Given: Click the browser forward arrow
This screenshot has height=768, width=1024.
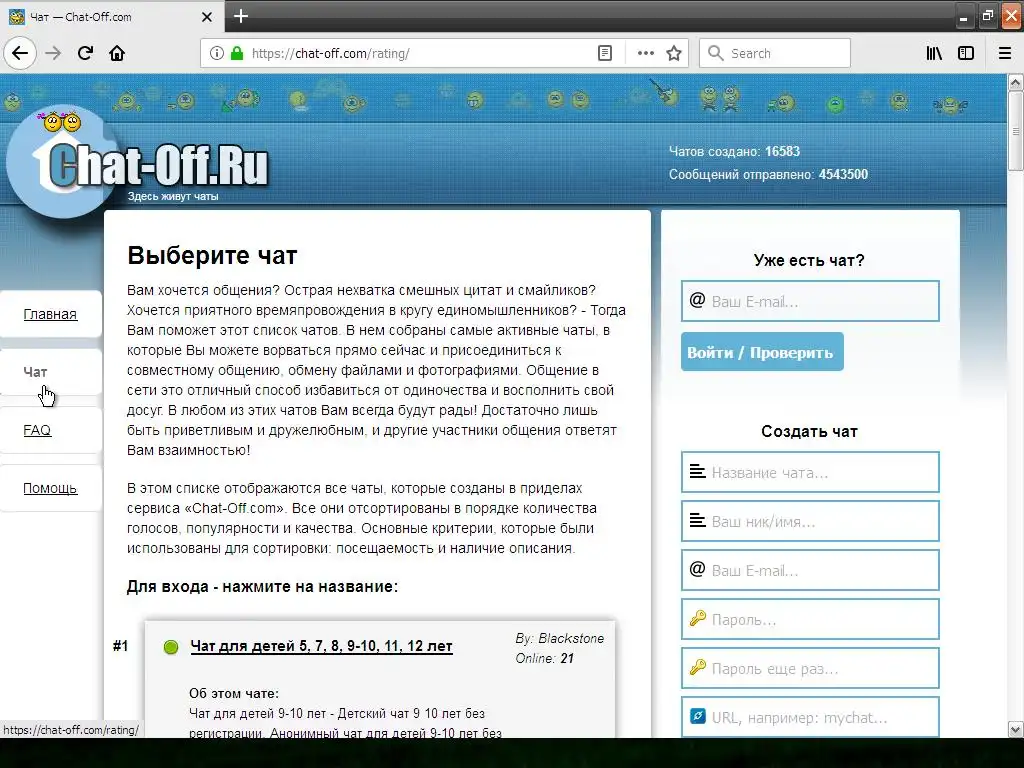Looking at the screenshot, I should coord(54,53).
